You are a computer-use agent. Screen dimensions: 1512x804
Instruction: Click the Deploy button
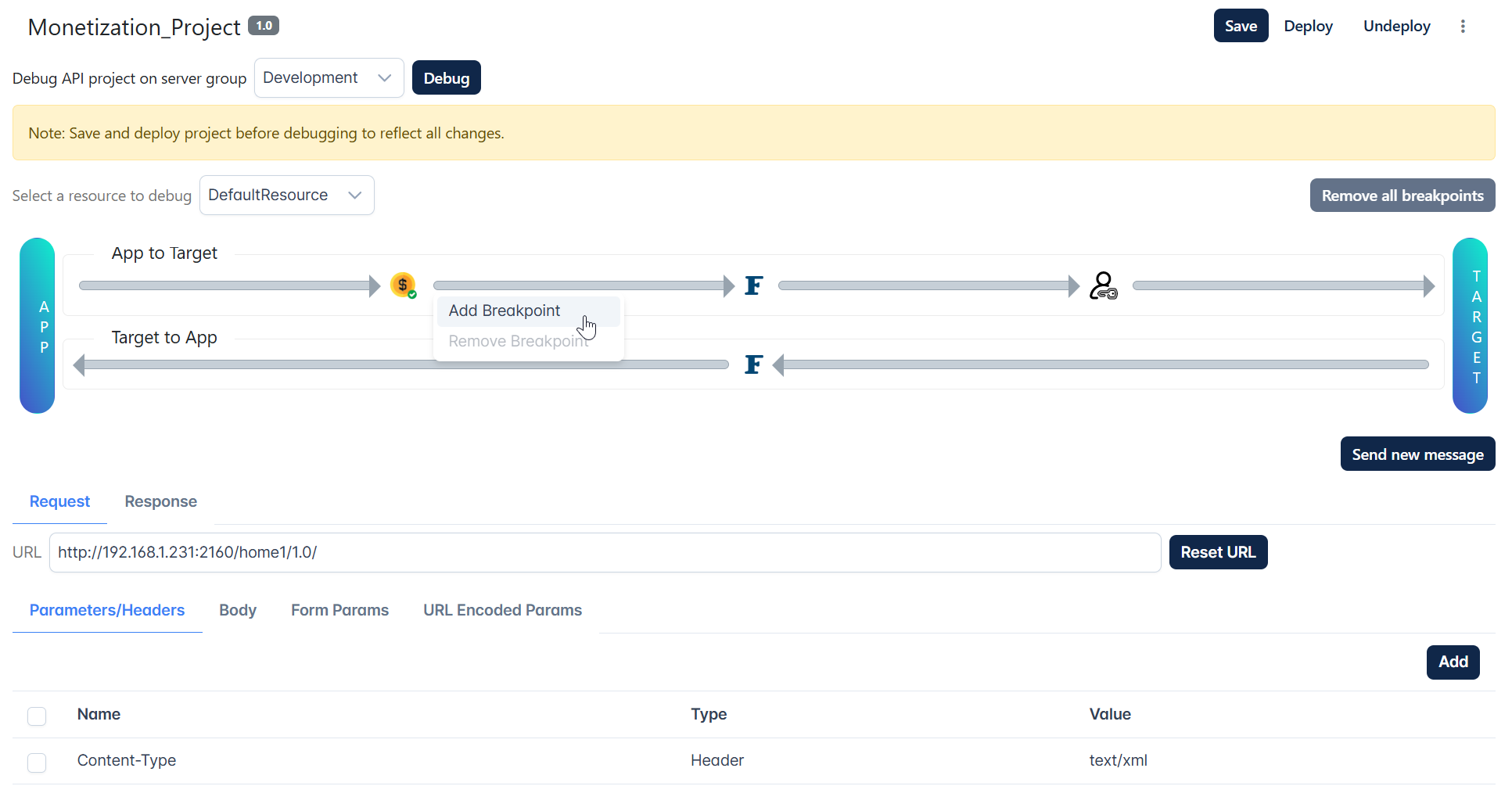(x=1308, y=26)
